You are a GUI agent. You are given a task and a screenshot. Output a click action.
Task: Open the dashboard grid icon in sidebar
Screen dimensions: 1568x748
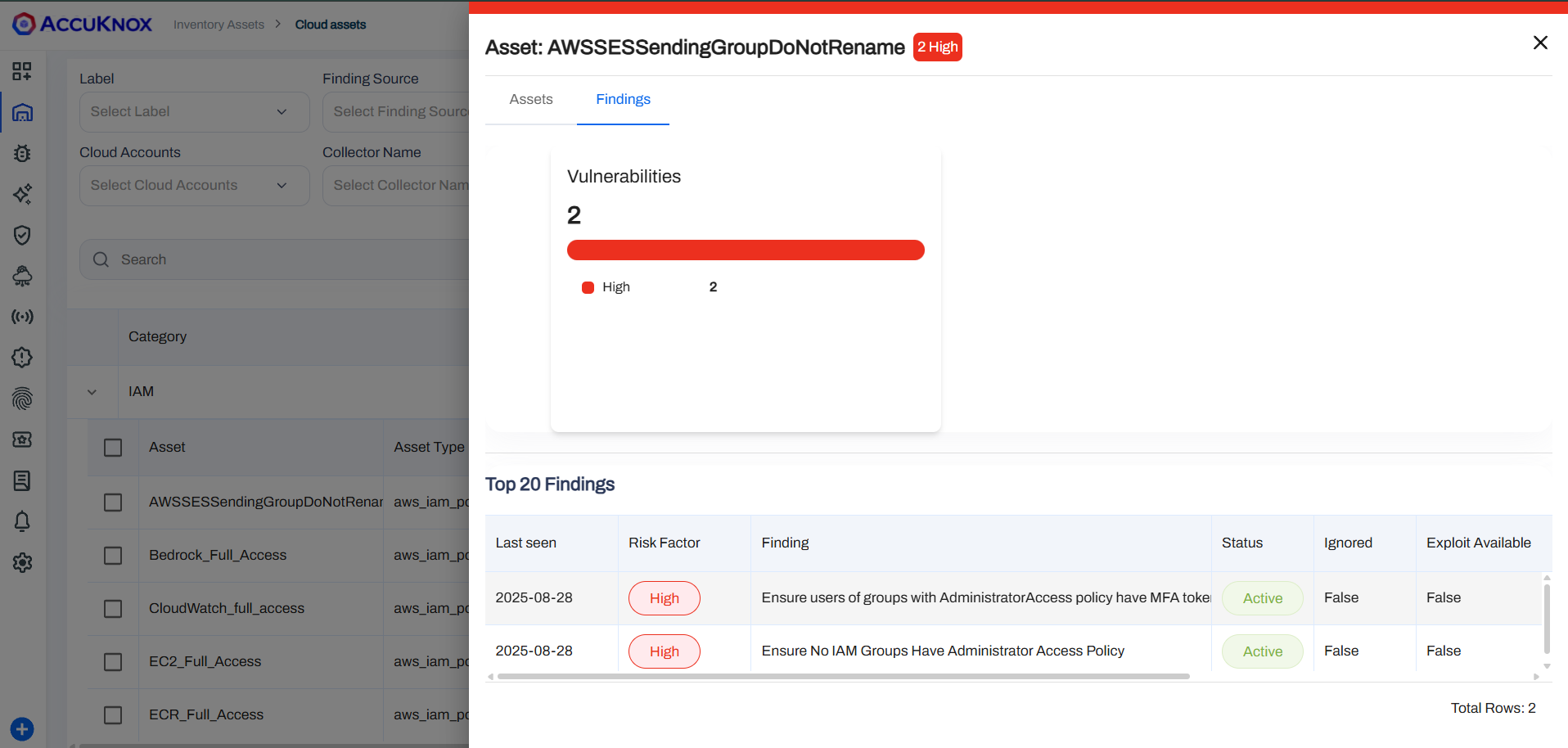22,71
